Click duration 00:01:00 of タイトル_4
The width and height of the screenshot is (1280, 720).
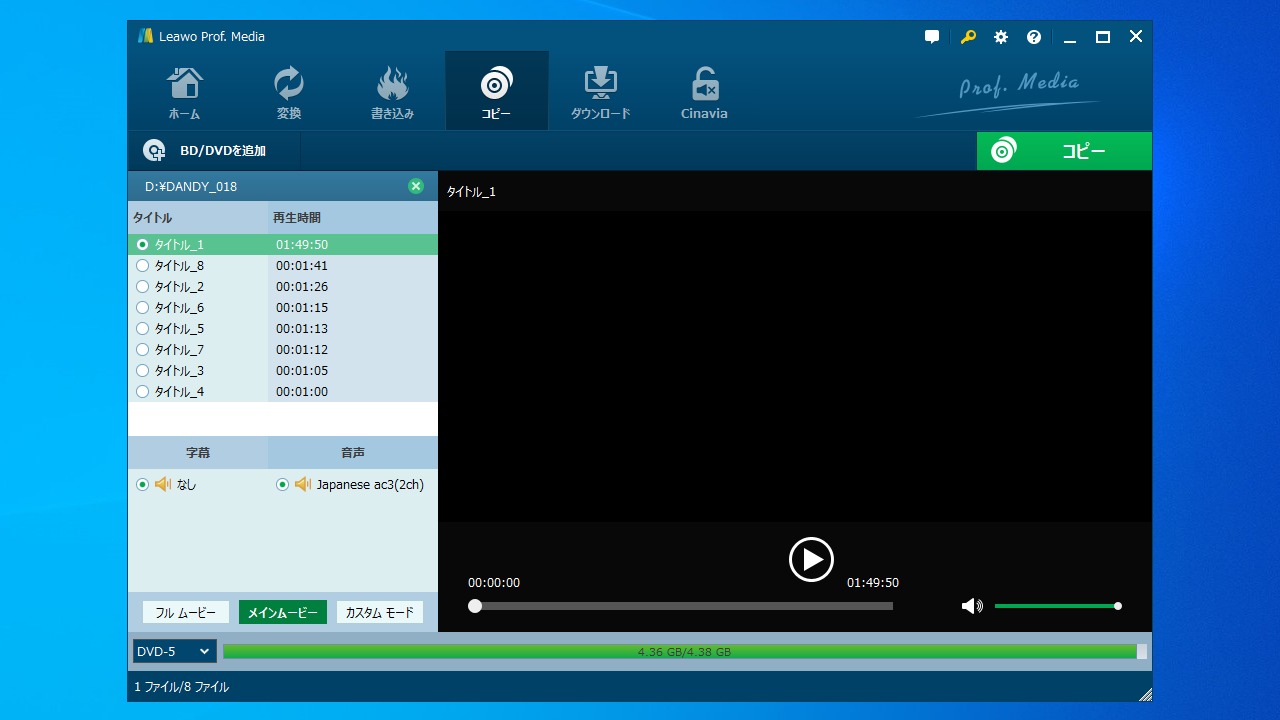302,391
